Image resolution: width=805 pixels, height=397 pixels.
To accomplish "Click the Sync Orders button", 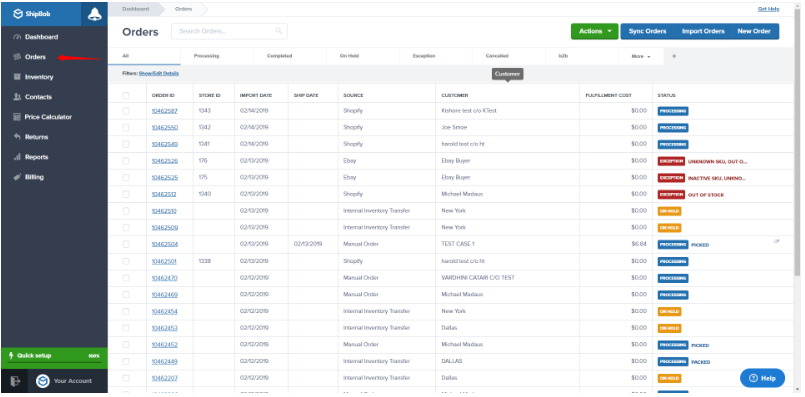I will 647,31.
